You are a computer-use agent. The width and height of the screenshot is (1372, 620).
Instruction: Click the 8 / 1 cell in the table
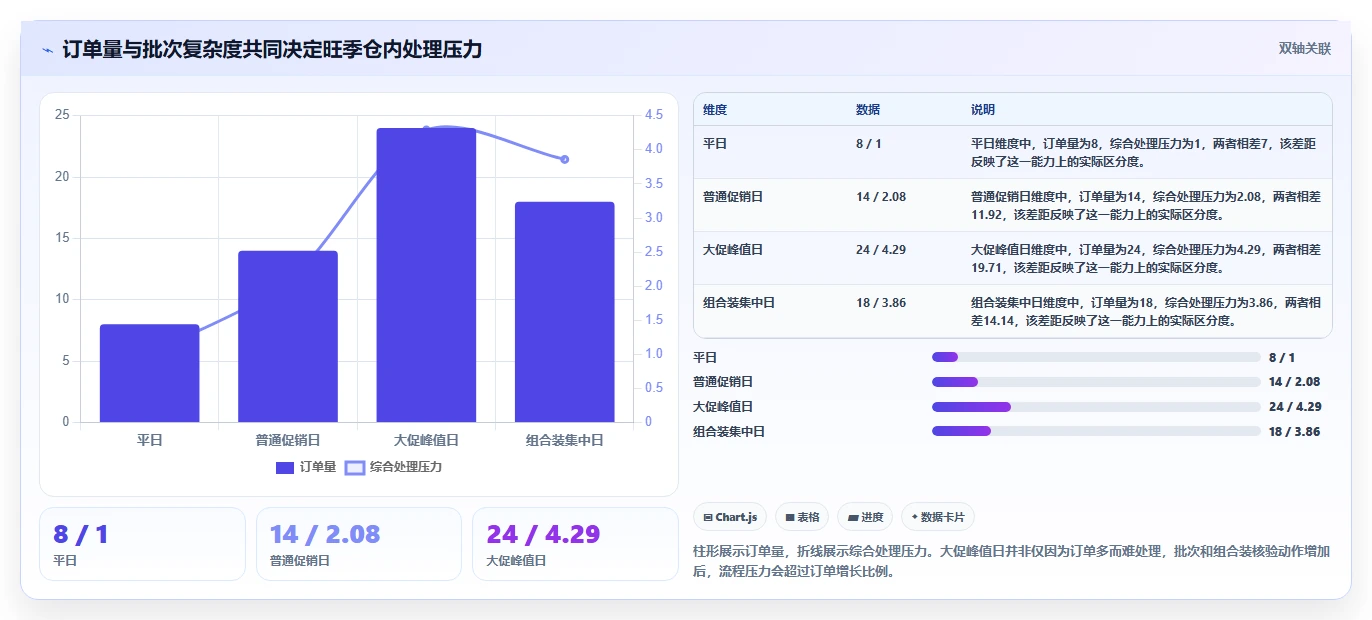869,144
